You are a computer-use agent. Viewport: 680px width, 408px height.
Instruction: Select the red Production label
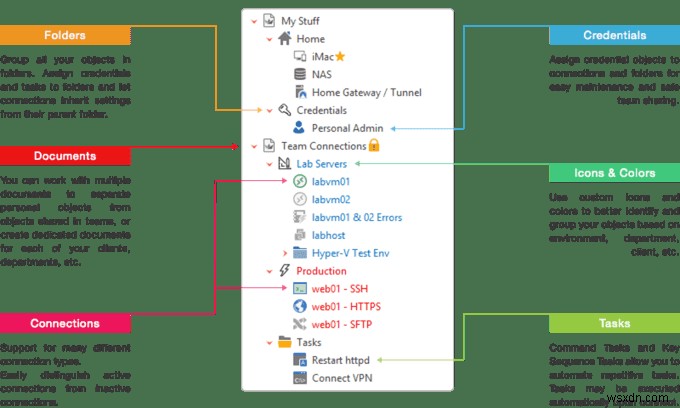[321, 271]
